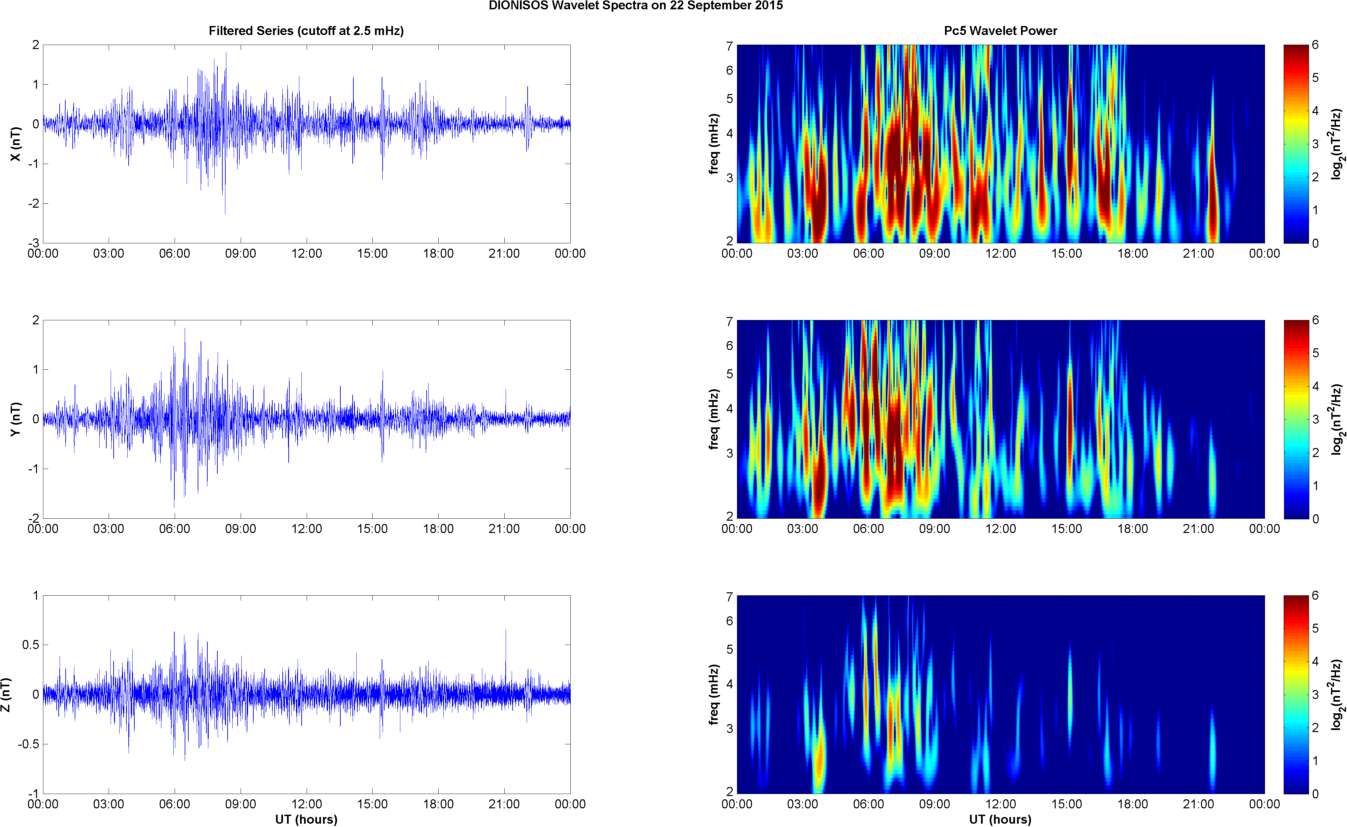1347x827 pixels.
Task: Click the X (nT) filtered time series plot
Action: click(306, 144)
